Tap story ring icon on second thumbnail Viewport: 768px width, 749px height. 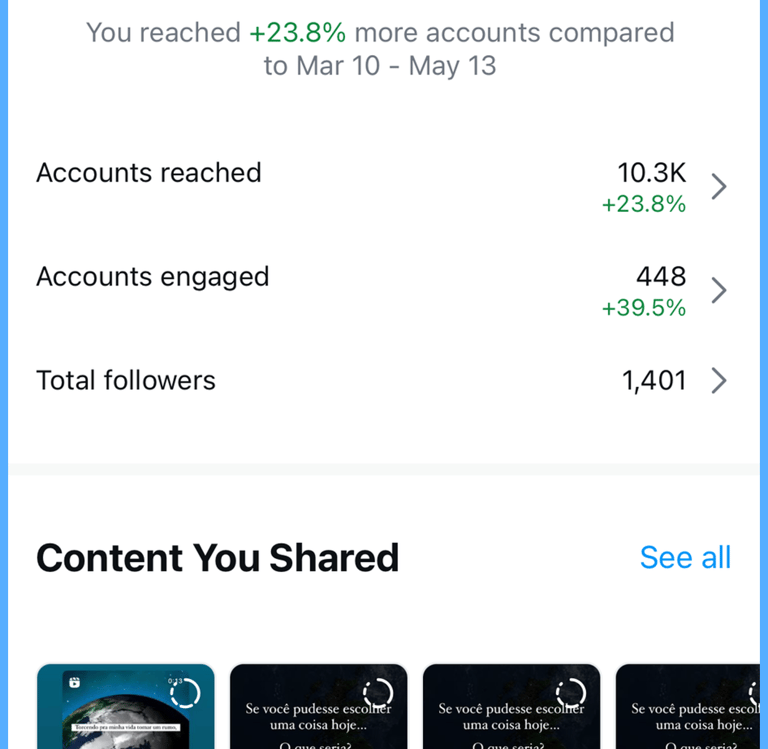(378, 692)
